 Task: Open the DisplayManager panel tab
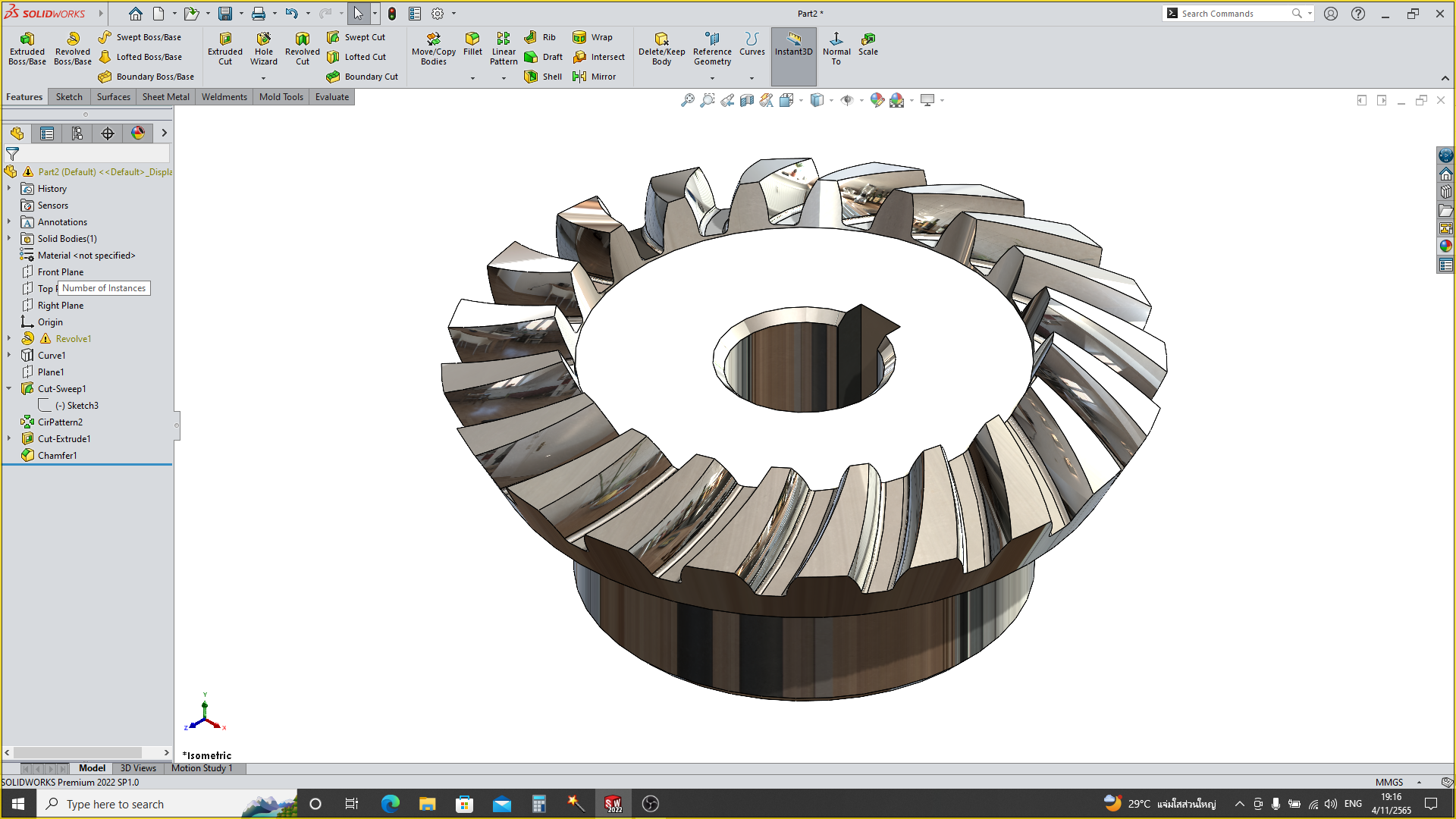pos(138,133)
